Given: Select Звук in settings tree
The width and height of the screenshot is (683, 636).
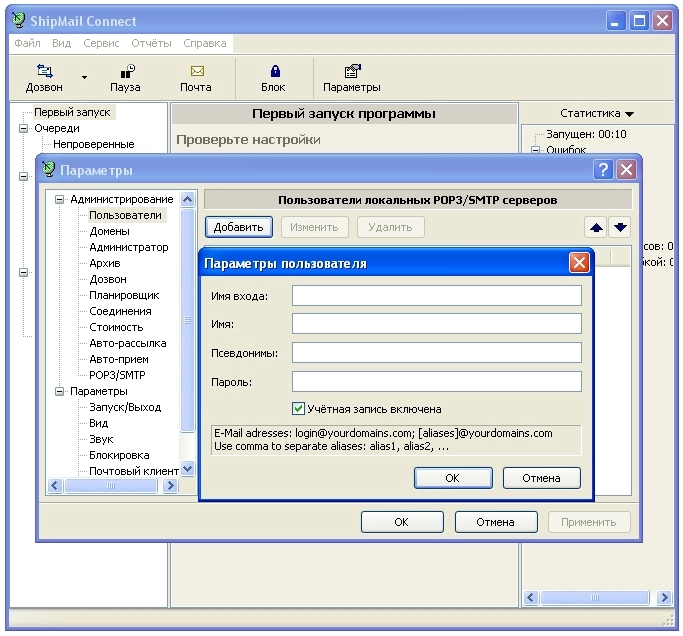Looking at the screenshot, I should [101, 439].
